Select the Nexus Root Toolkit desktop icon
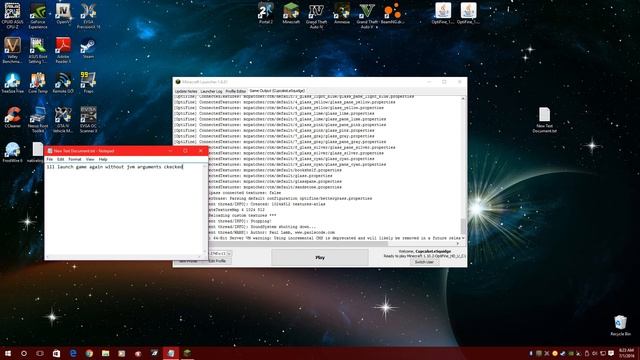Screen dimensions: 640x360 [38, 120]
